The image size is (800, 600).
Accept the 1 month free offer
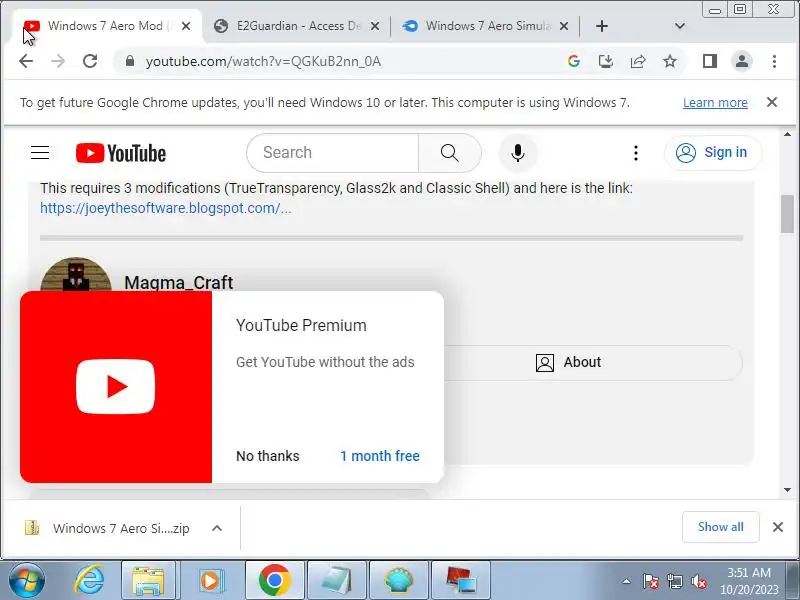pyautogui.click(x=380, y=456)
